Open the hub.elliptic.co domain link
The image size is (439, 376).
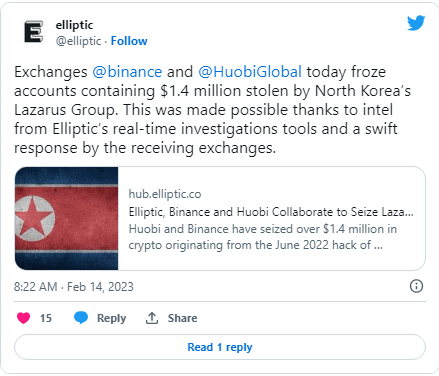(165, 194)
